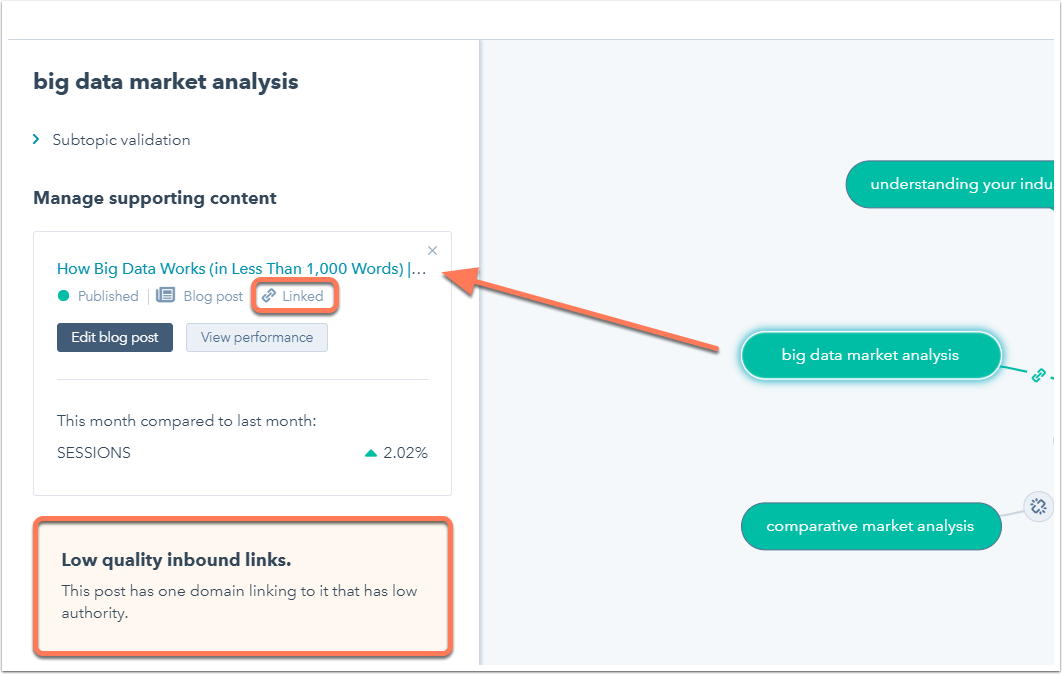Select the comparative market analysis node
Viewport: 1062px width, 674px height.
(871, 526)
